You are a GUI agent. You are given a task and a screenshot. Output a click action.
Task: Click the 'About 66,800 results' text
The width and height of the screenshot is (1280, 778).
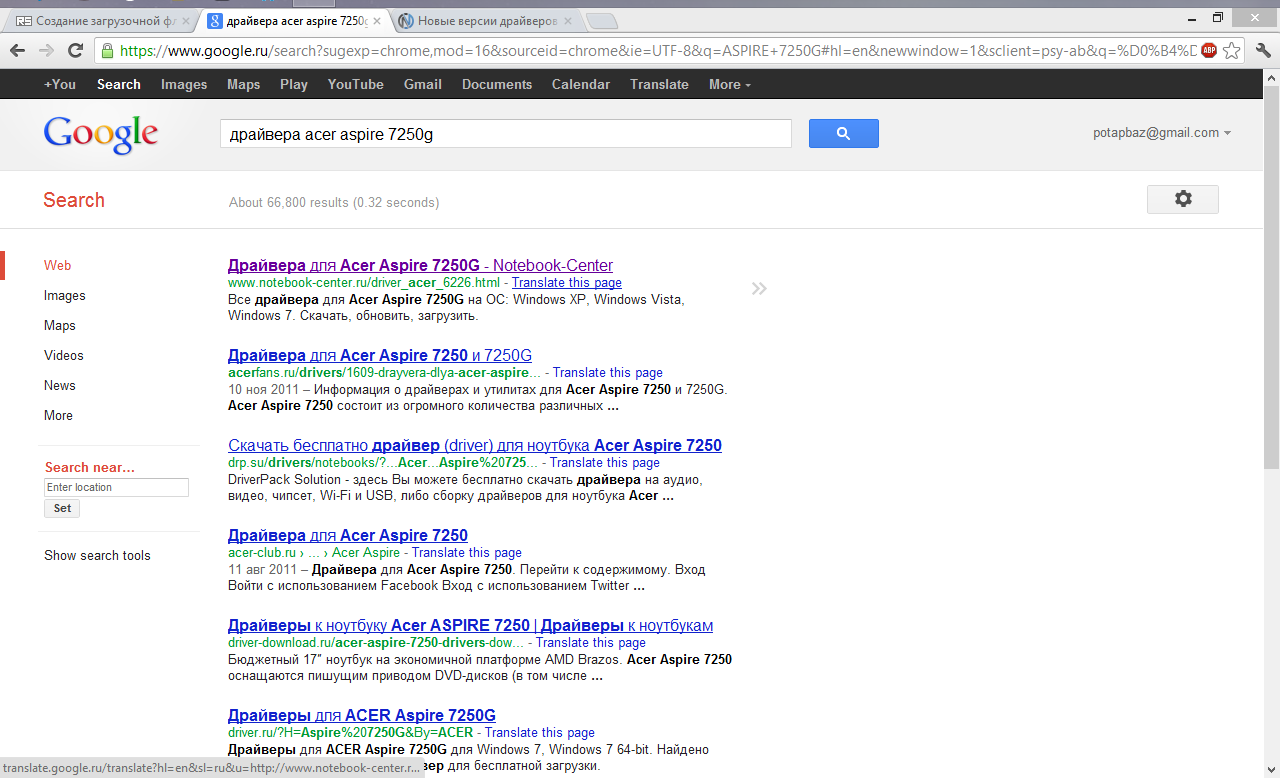point(334,202)
